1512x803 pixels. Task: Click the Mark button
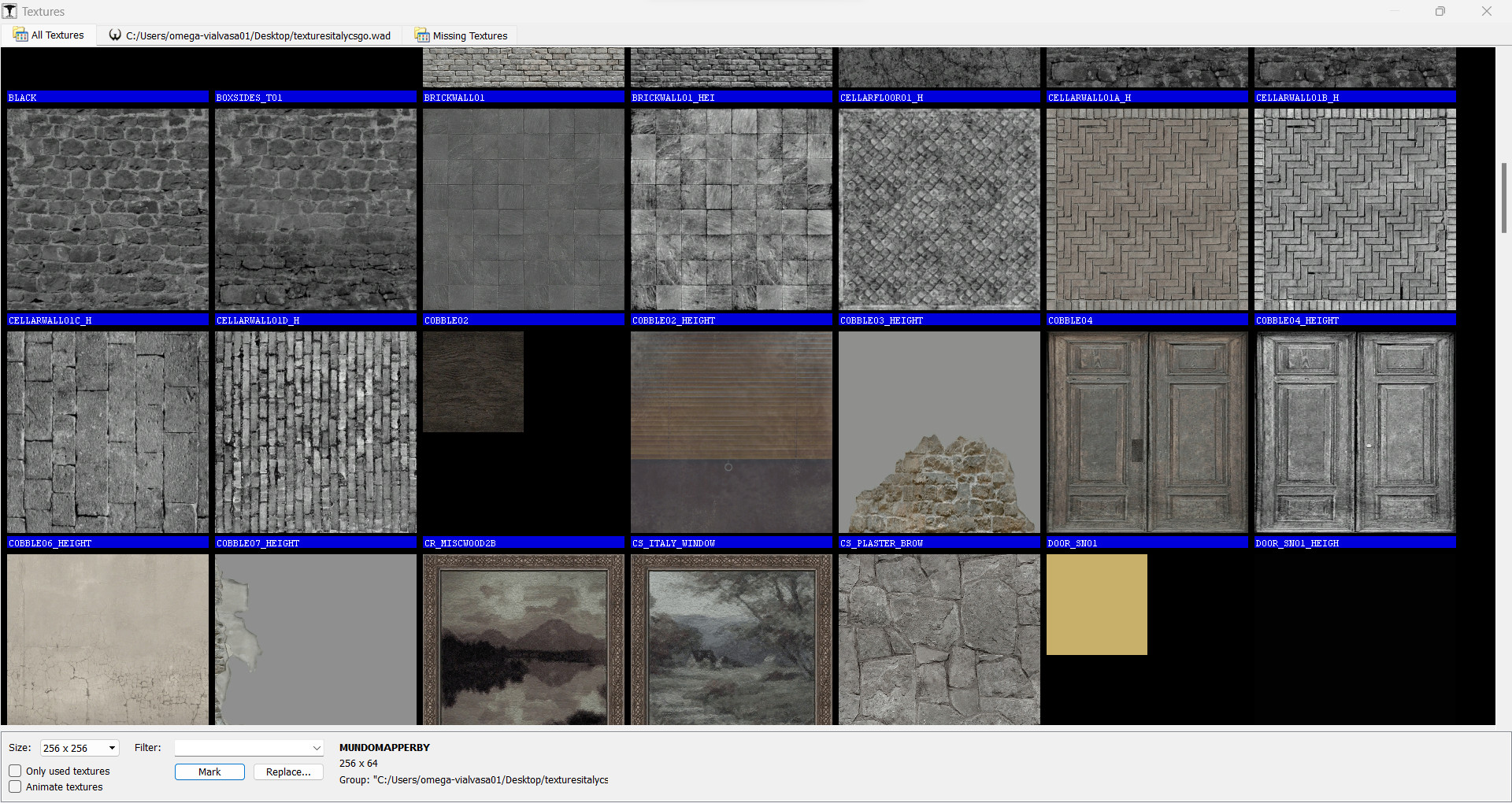[209, 772]
